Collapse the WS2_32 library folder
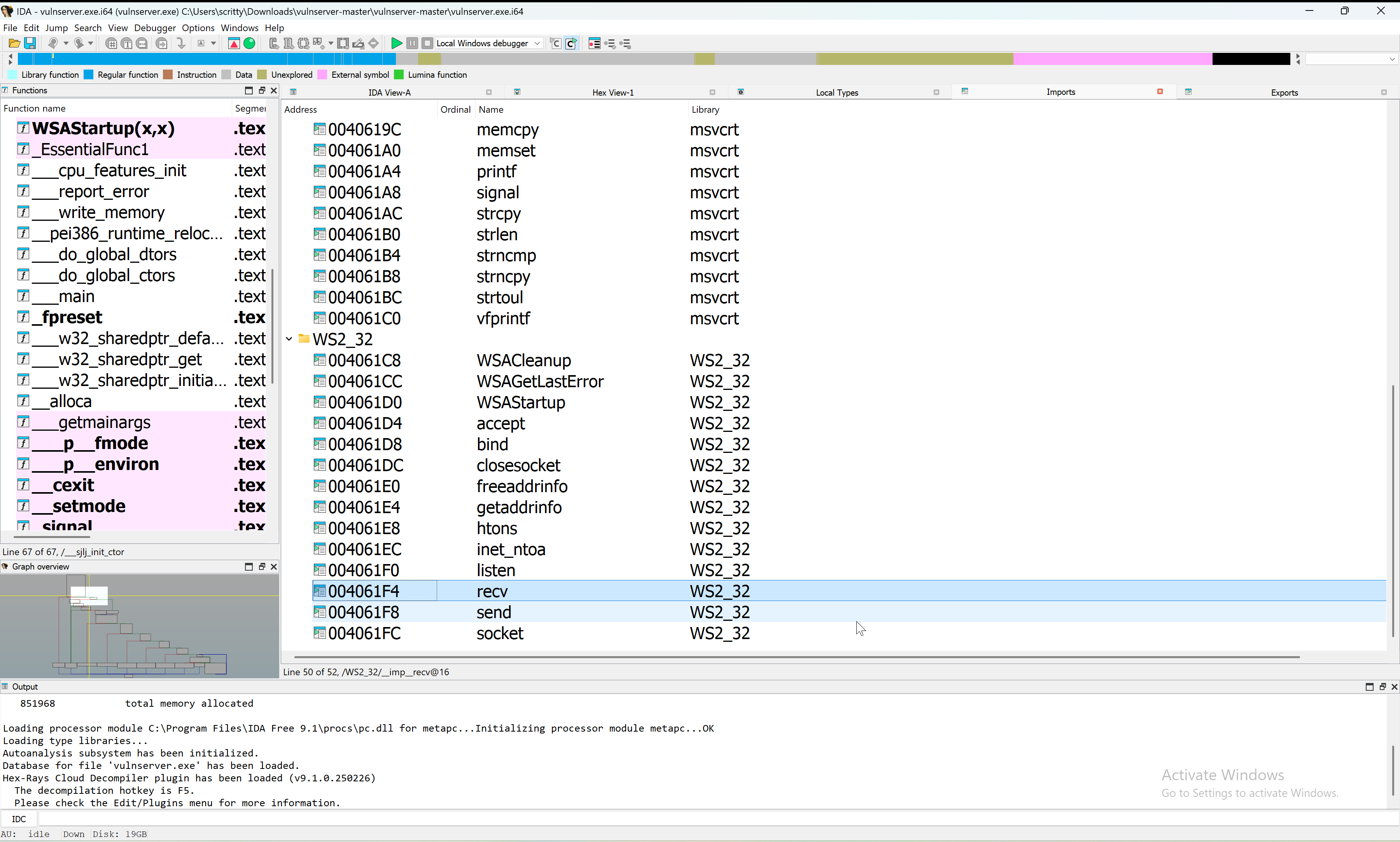Viewport: 1400px width, 842px height. click(x=289, y=339)
